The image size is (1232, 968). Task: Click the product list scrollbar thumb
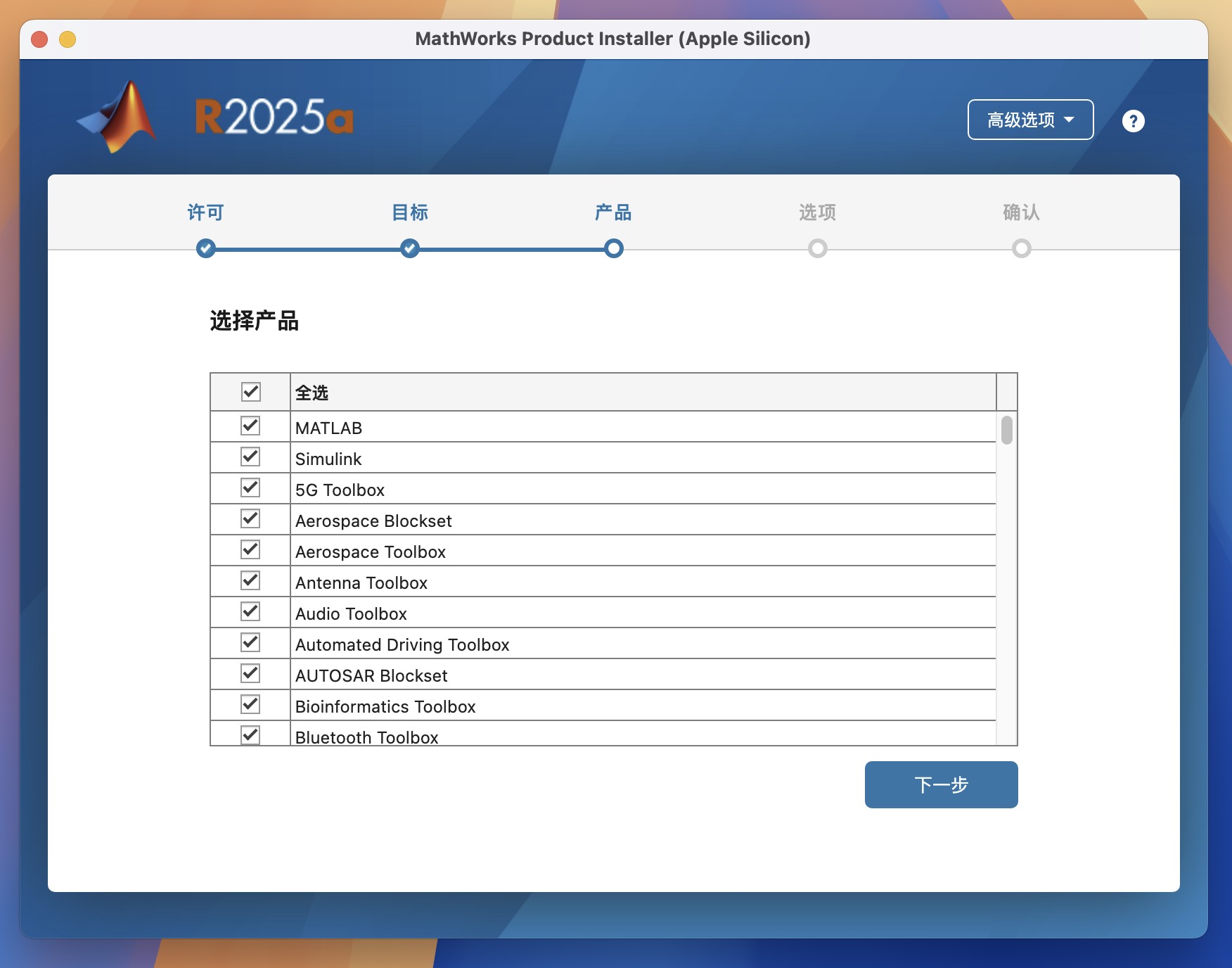(x=1006, y=430)
